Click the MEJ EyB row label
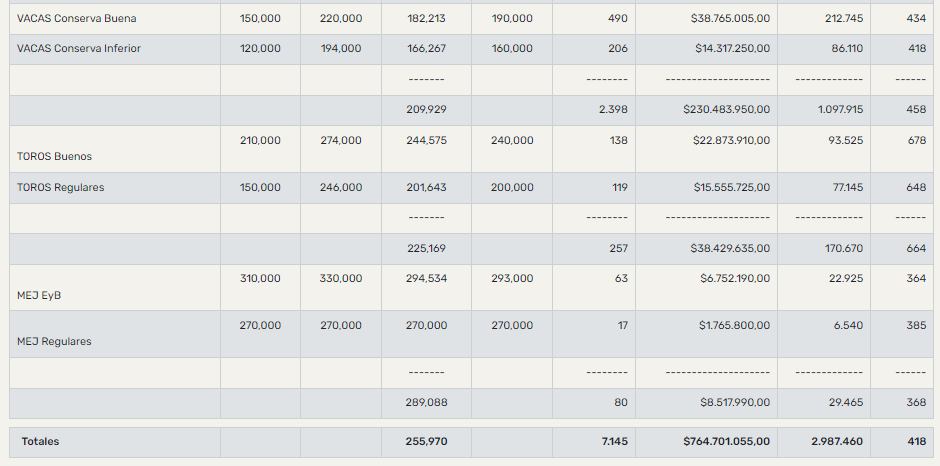940x466 pixels. click(39, 296)
